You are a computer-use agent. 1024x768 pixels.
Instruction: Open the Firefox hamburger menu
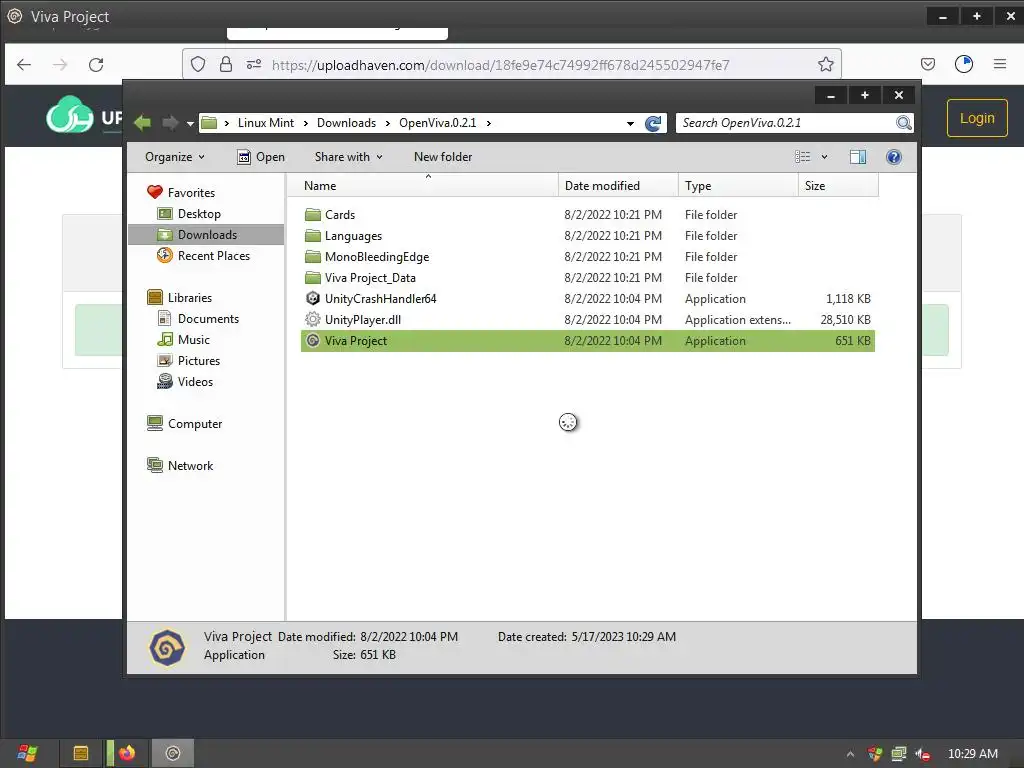click(999, 64)
